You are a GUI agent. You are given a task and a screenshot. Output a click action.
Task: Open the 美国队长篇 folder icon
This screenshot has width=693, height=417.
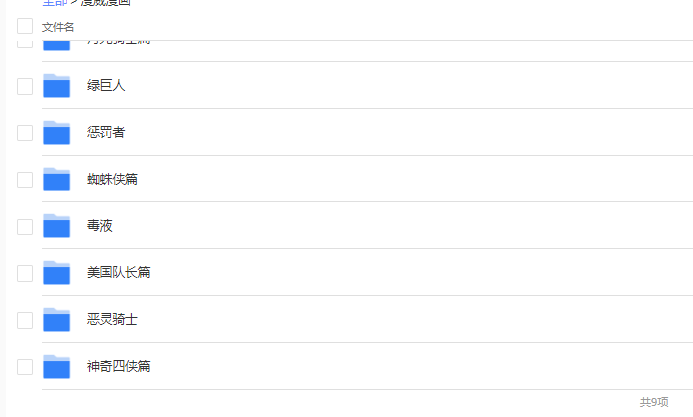click(x=56, y=273)
